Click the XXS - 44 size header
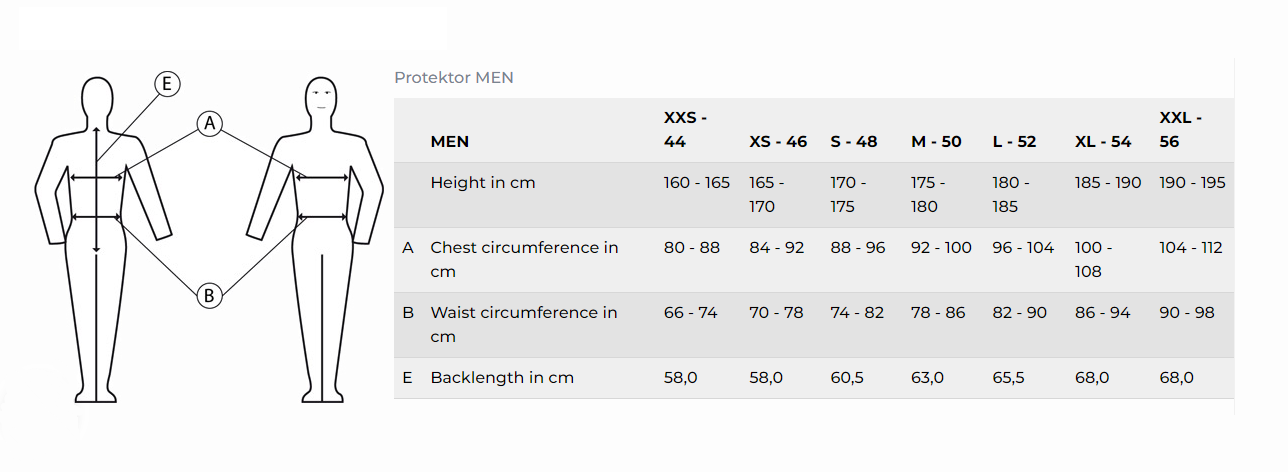The width and height of the screenshot is (1288, 472). (x=686, y=130)
